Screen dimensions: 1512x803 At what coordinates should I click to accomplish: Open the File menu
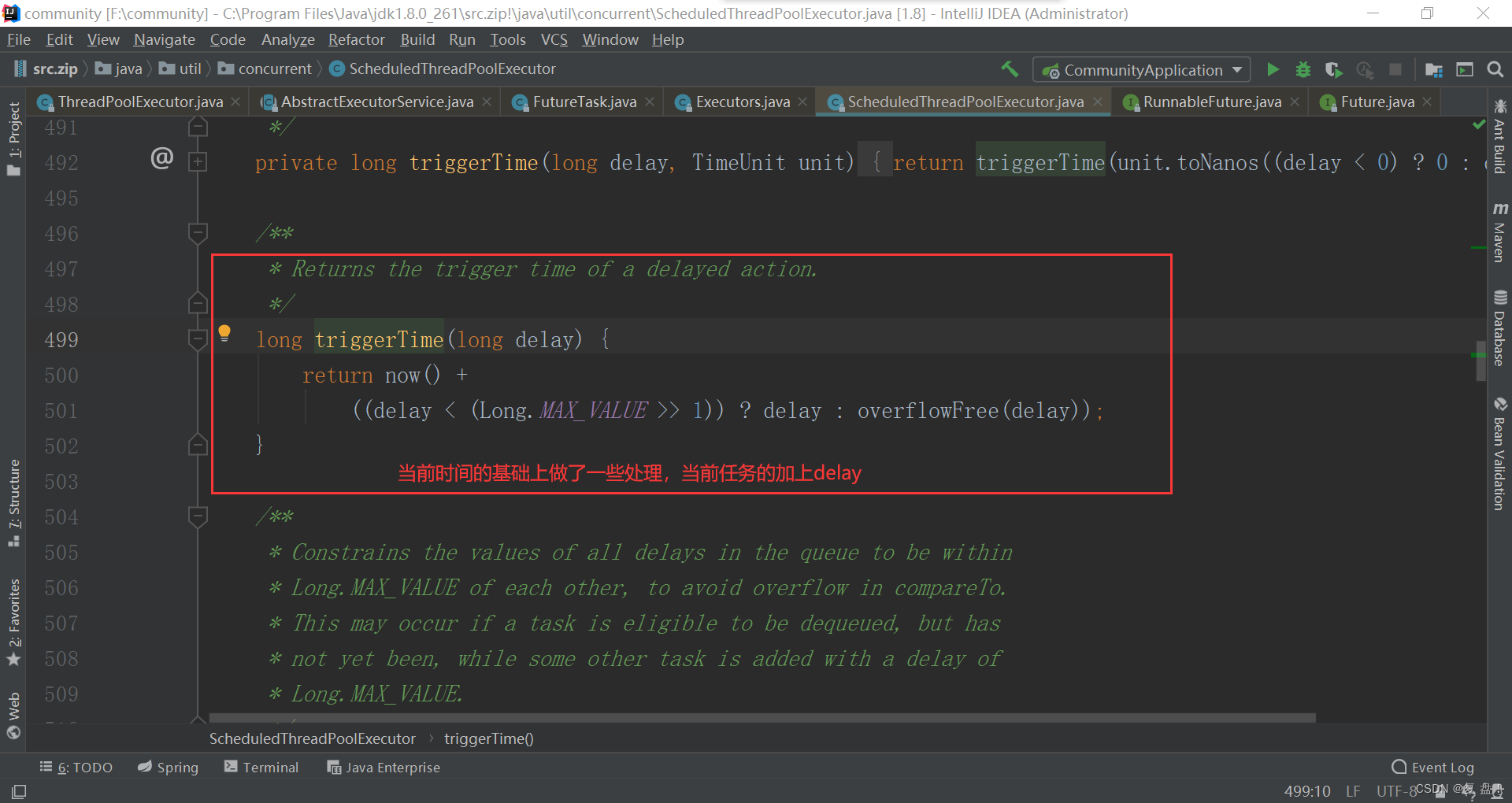point(18,39)
